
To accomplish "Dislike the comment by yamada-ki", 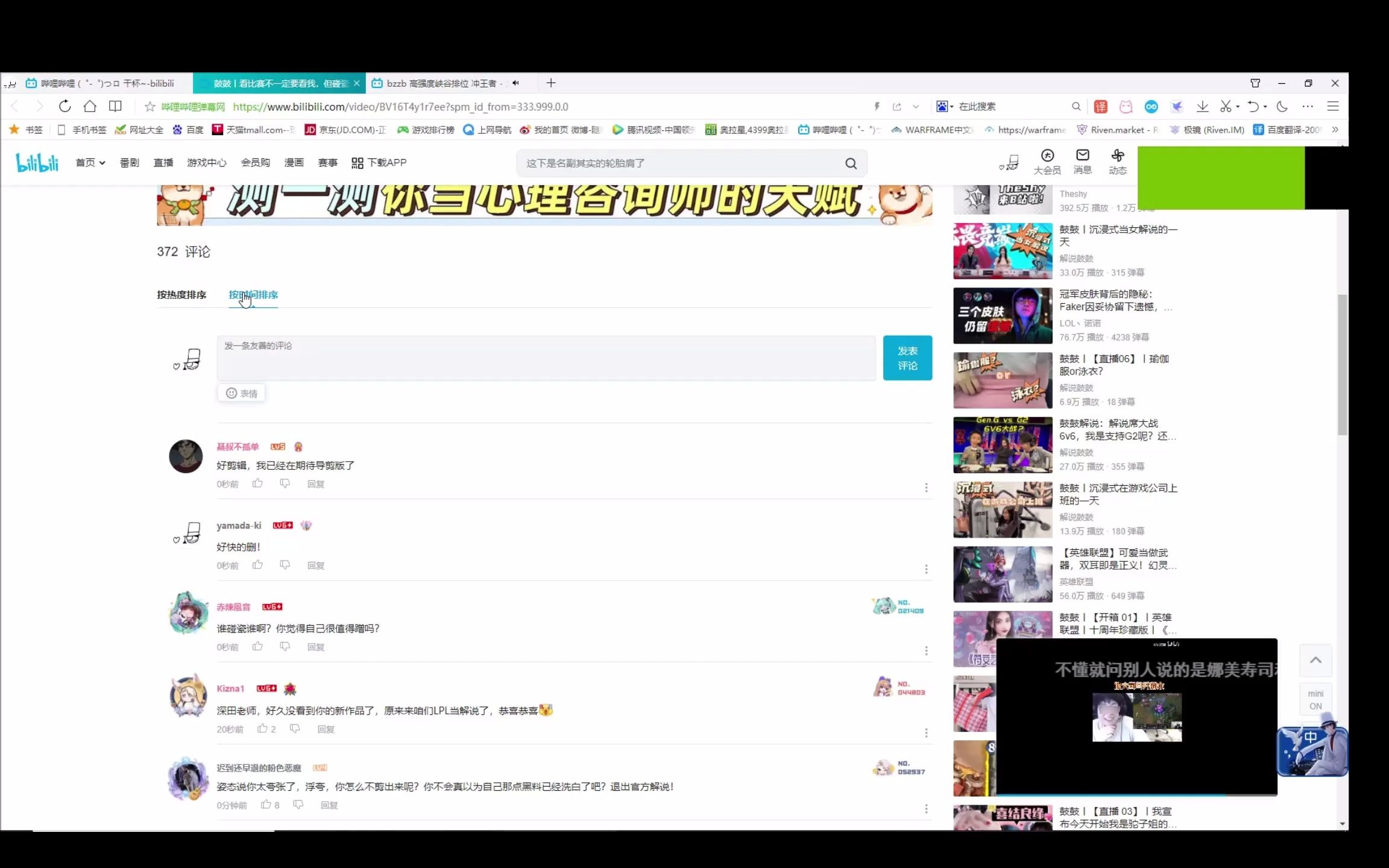I will 285,565.
